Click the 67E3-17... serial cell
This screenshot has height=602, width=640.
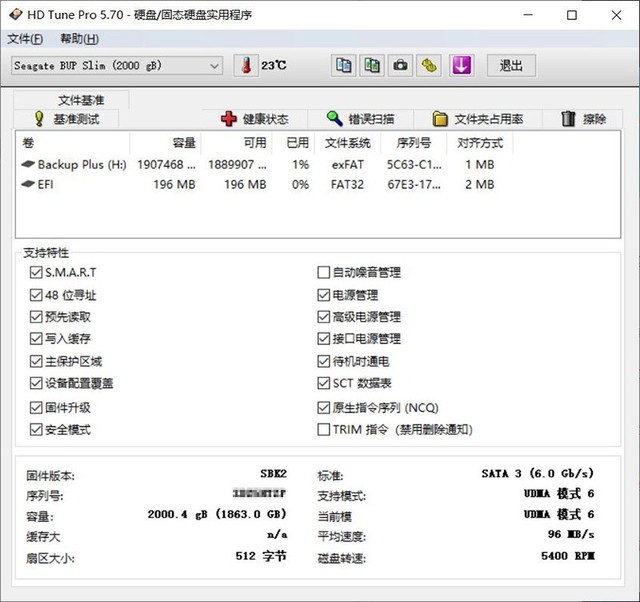click(x=414, y=184)
